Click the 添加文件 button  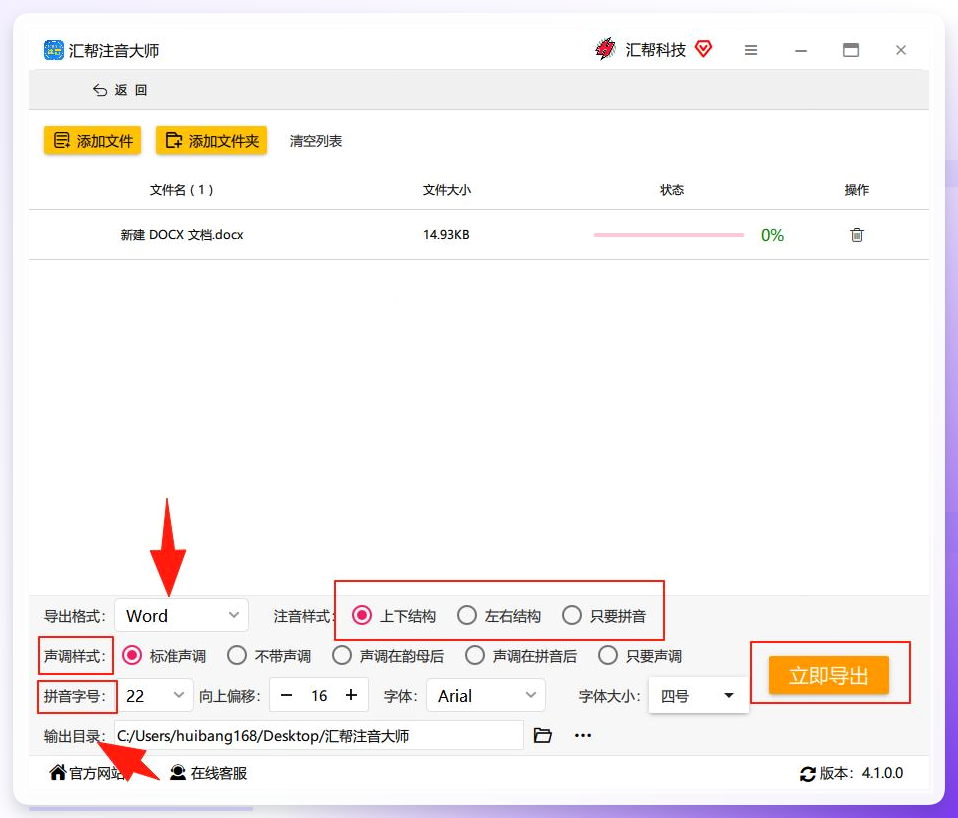(x=92, y=141)
